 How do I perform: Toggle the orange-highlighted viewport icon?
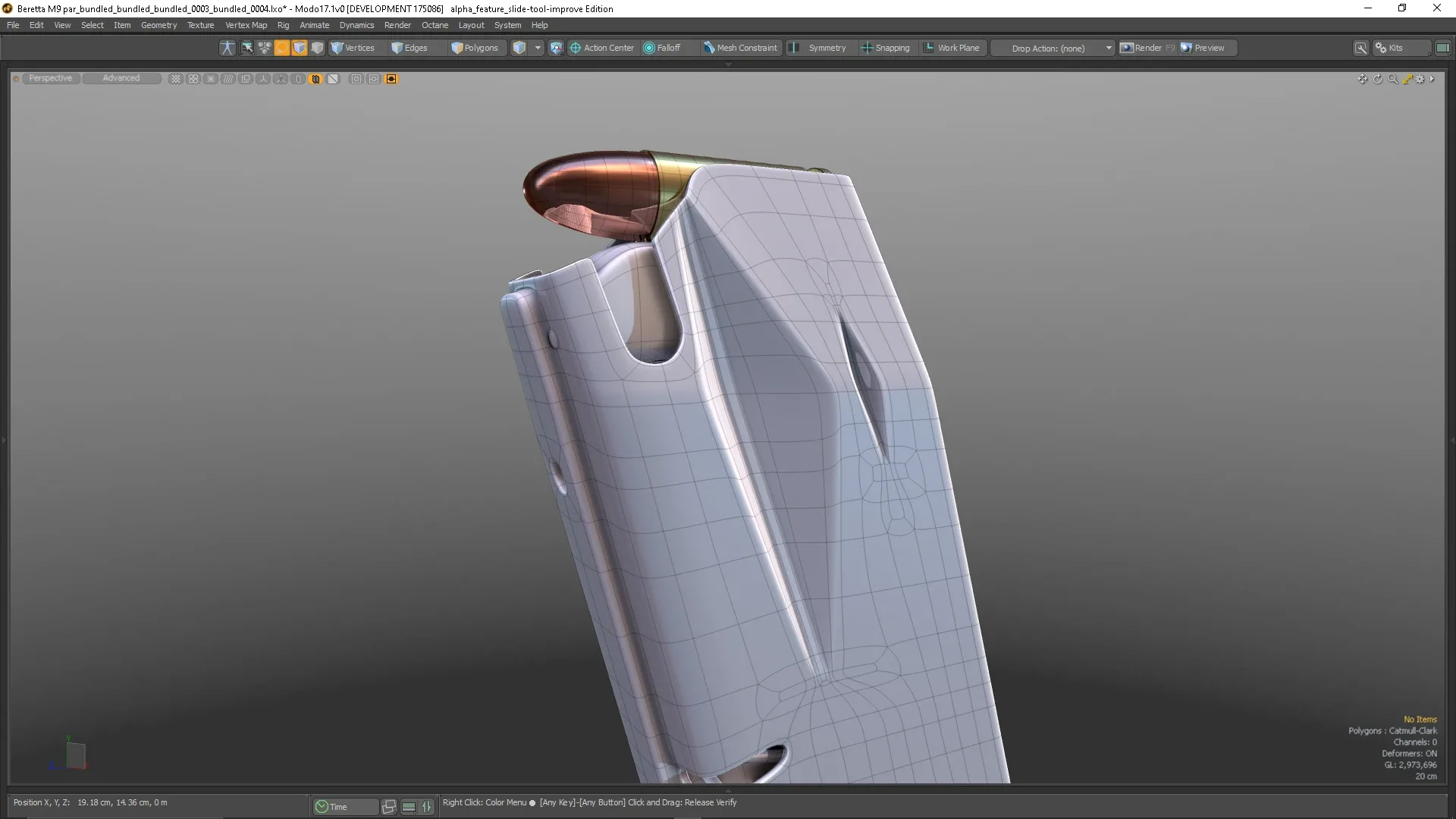tap(315, 79)
